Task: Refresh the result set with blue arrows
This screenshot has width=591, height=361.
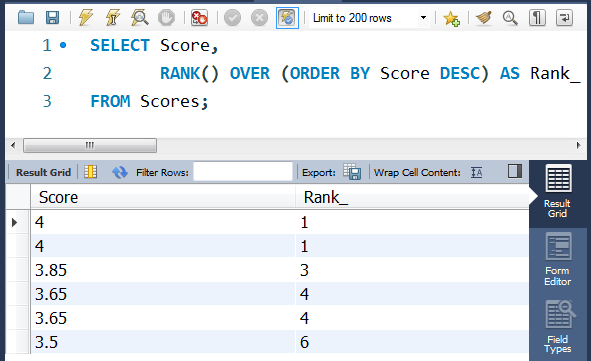Action: [x=120, y=172]
